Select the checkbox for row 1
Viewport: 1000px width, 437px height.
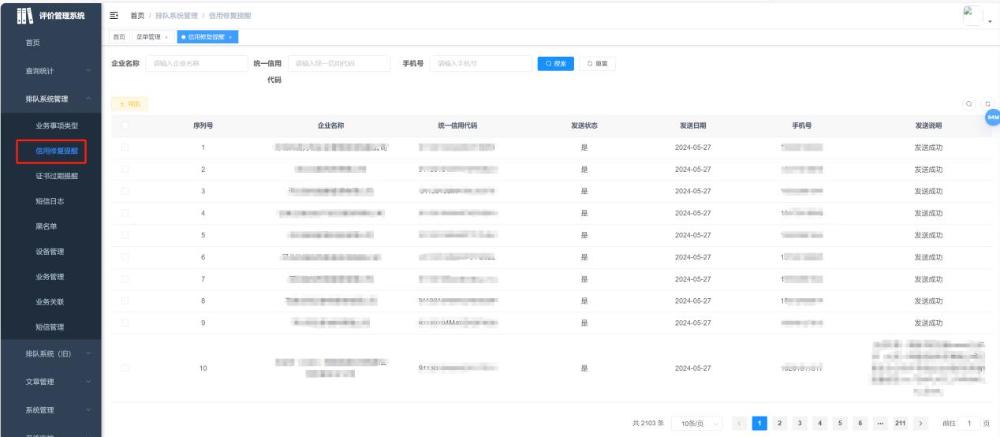pos(126,147)
